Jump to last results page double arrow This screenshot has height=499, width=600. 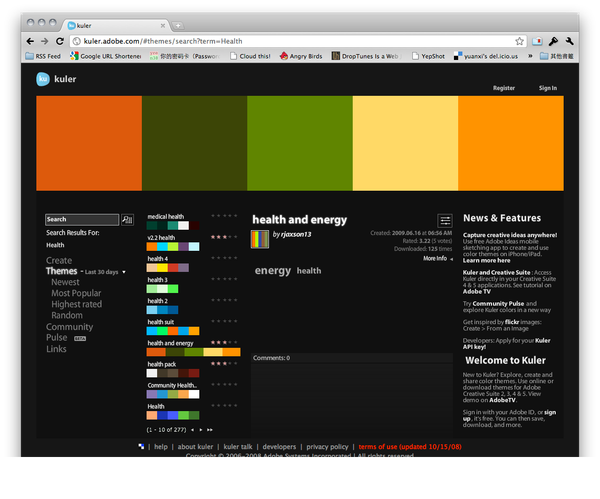[210, 430]
